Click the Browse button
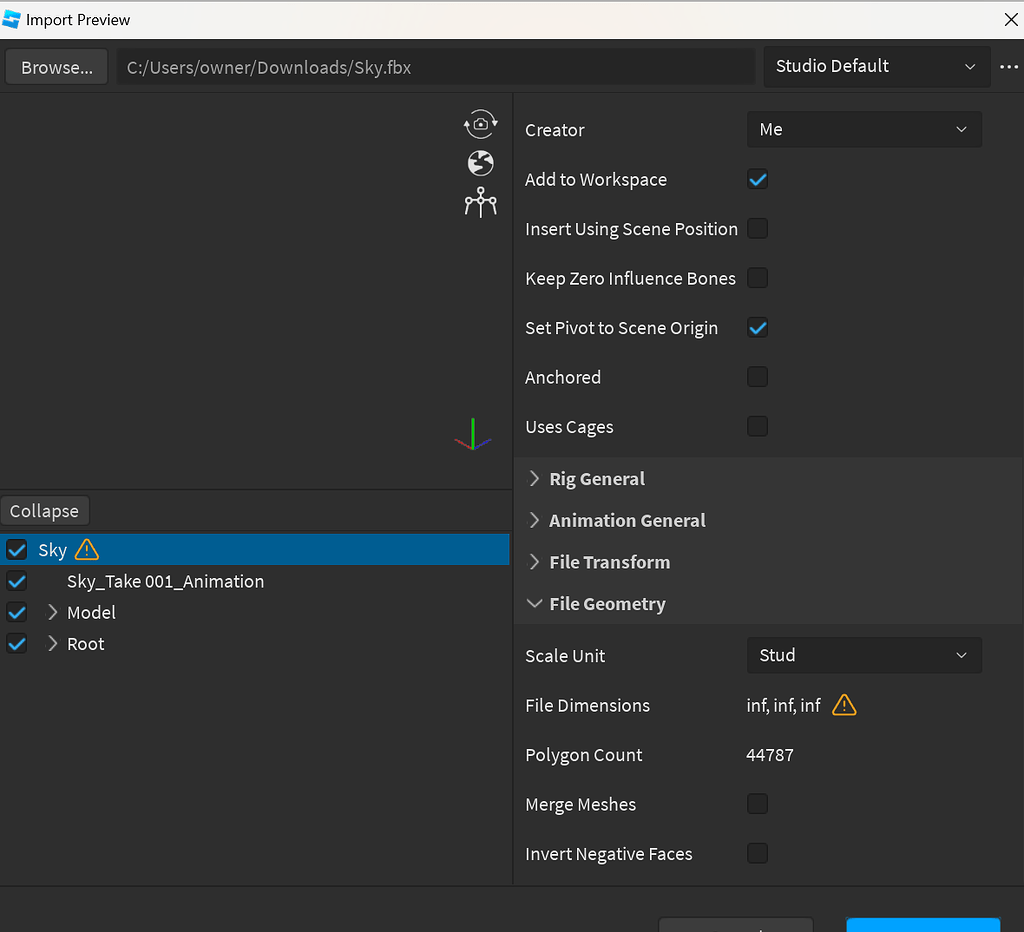Screen dimensions: 1024x932 (x=56, y=66)
